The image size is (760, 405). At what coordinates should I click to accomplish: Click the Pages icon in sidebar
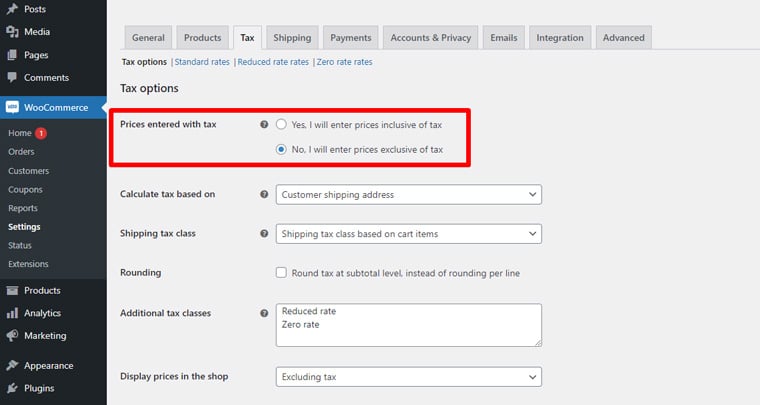11,55
